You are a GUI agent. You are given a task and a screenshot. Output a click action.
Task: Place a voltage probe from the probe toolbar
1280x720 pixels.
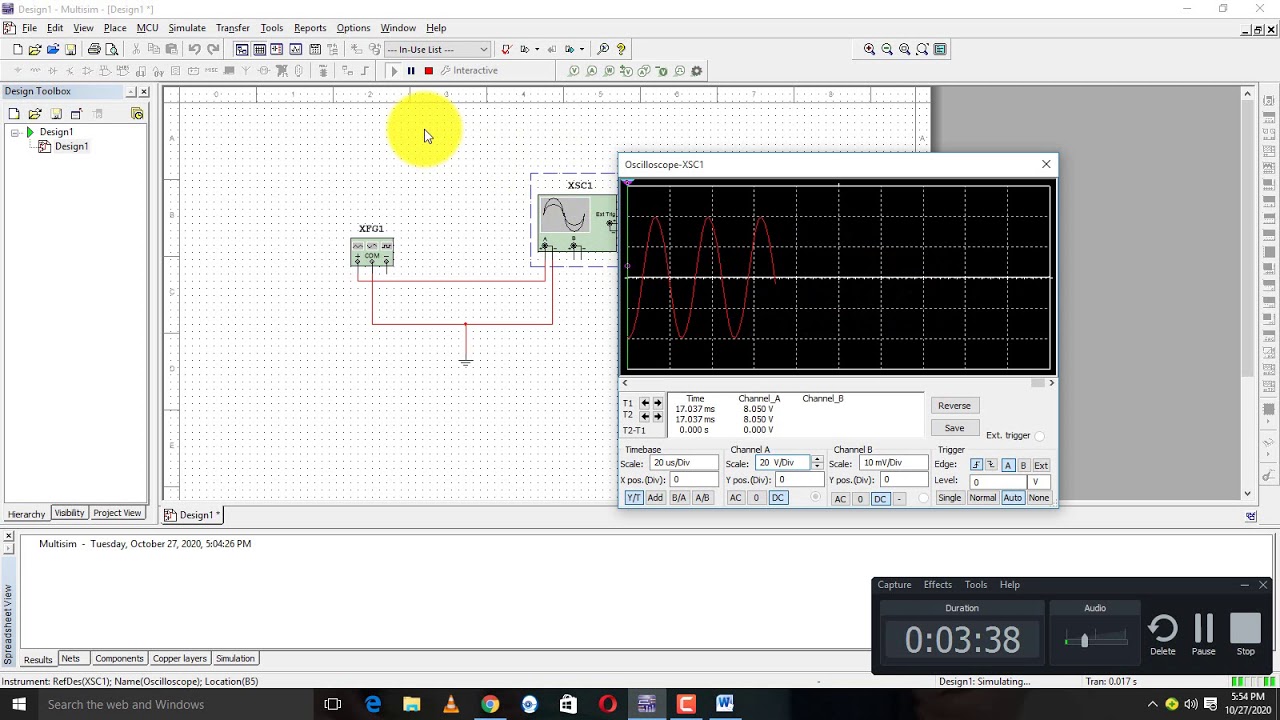click(574, 71)
